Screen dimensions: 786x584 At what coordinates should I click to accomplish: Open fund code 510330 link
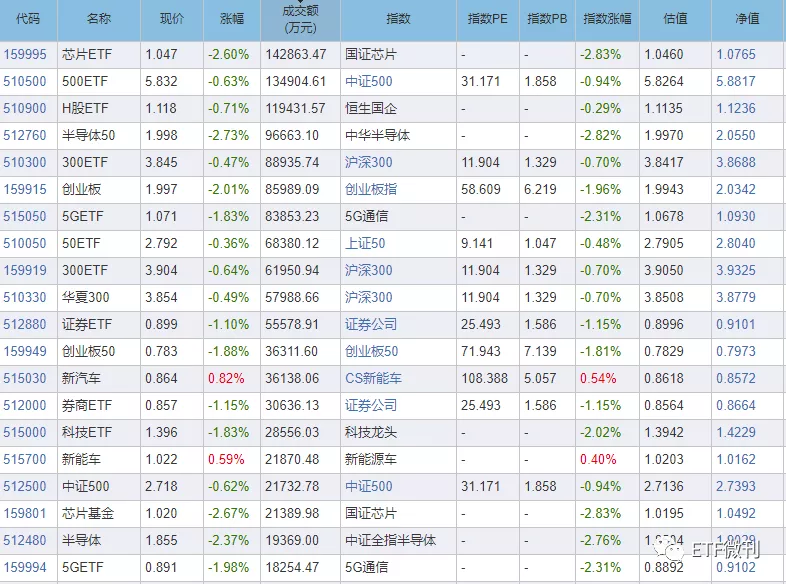25,297
